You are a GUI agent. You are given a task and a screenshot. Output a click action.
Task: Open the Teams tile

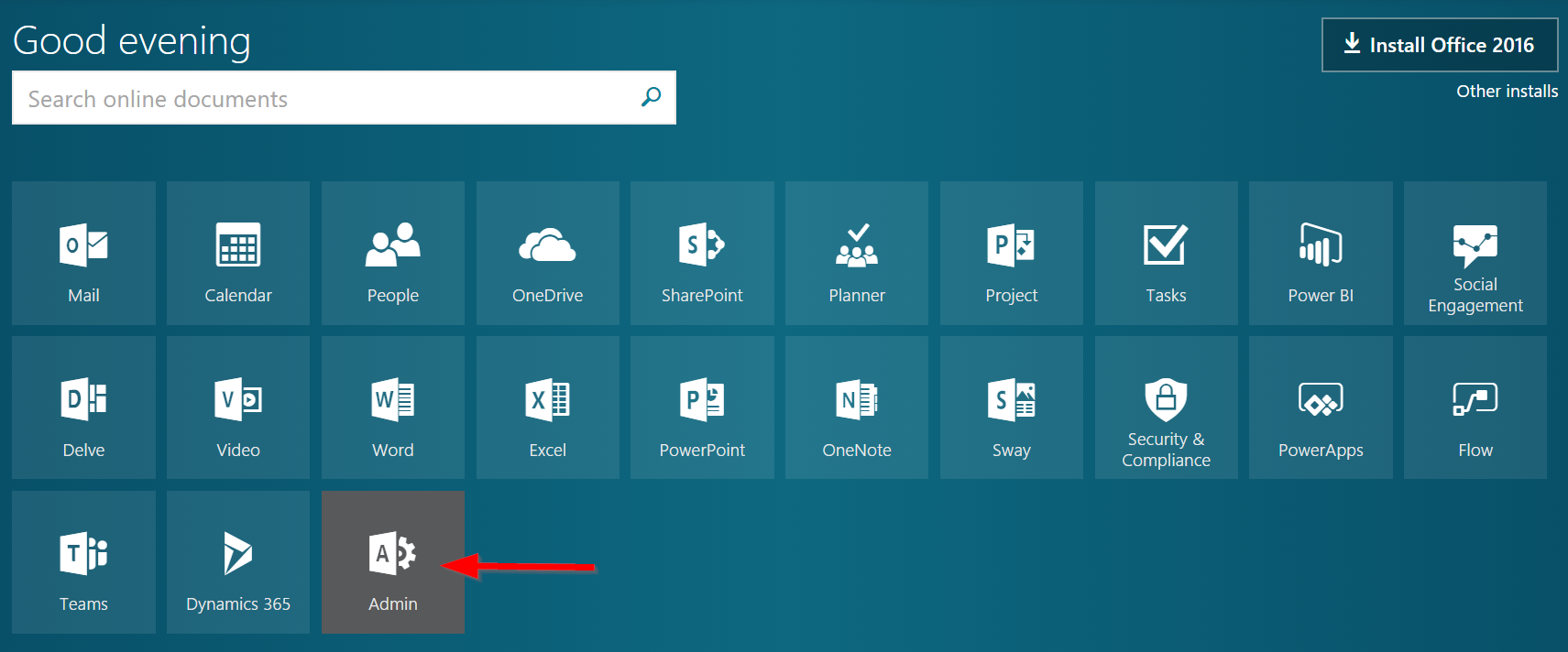(83, 562)
